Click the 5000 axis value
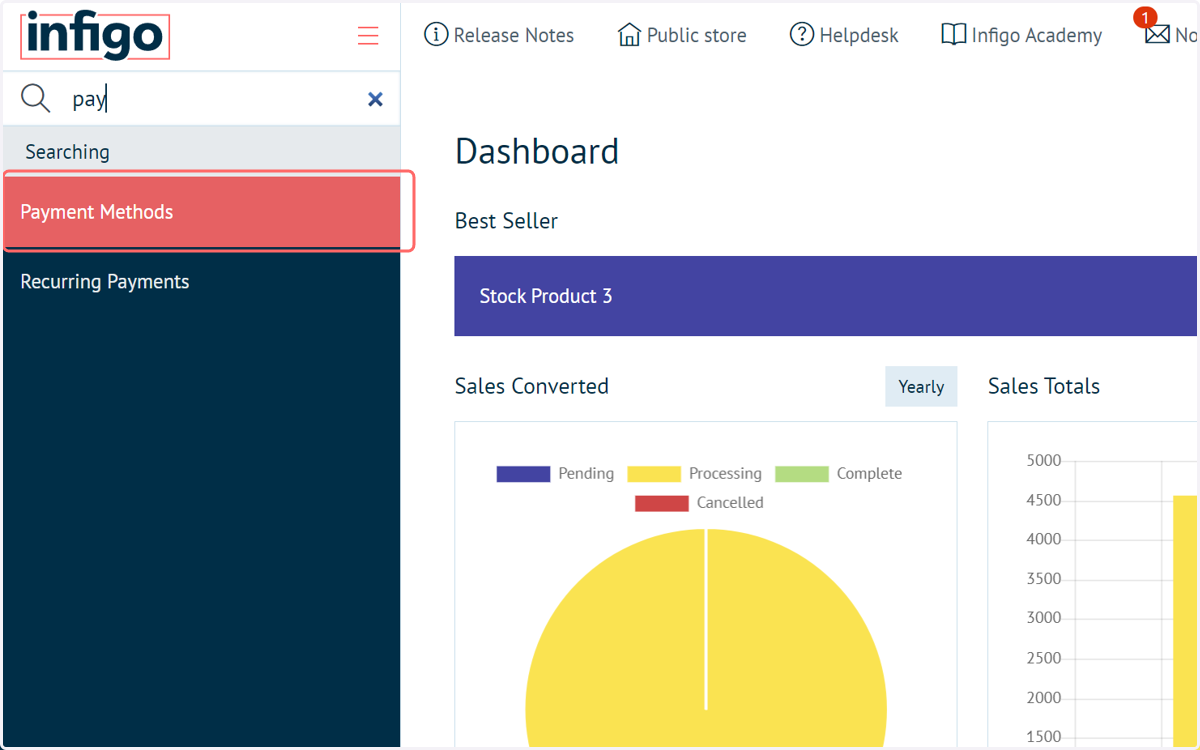The width and height of the screenshot is (1200, 750). (x=1044, y=461)
